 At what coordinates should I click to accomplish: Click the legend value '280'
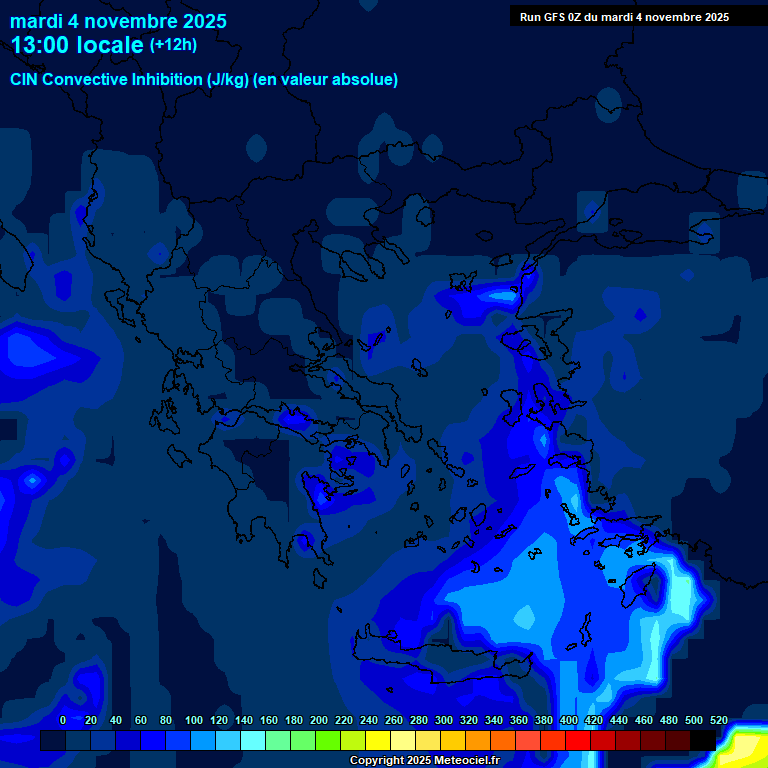[x=419, y=720]
